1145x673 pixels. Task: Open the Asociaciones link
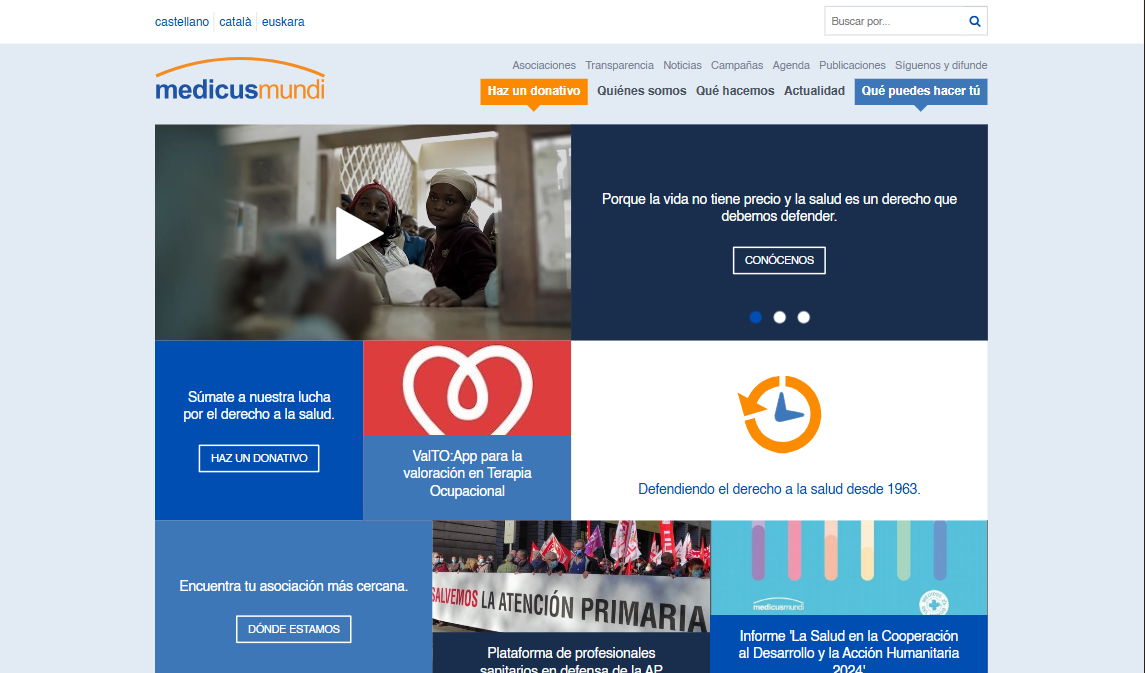click(x=544, y=65)
